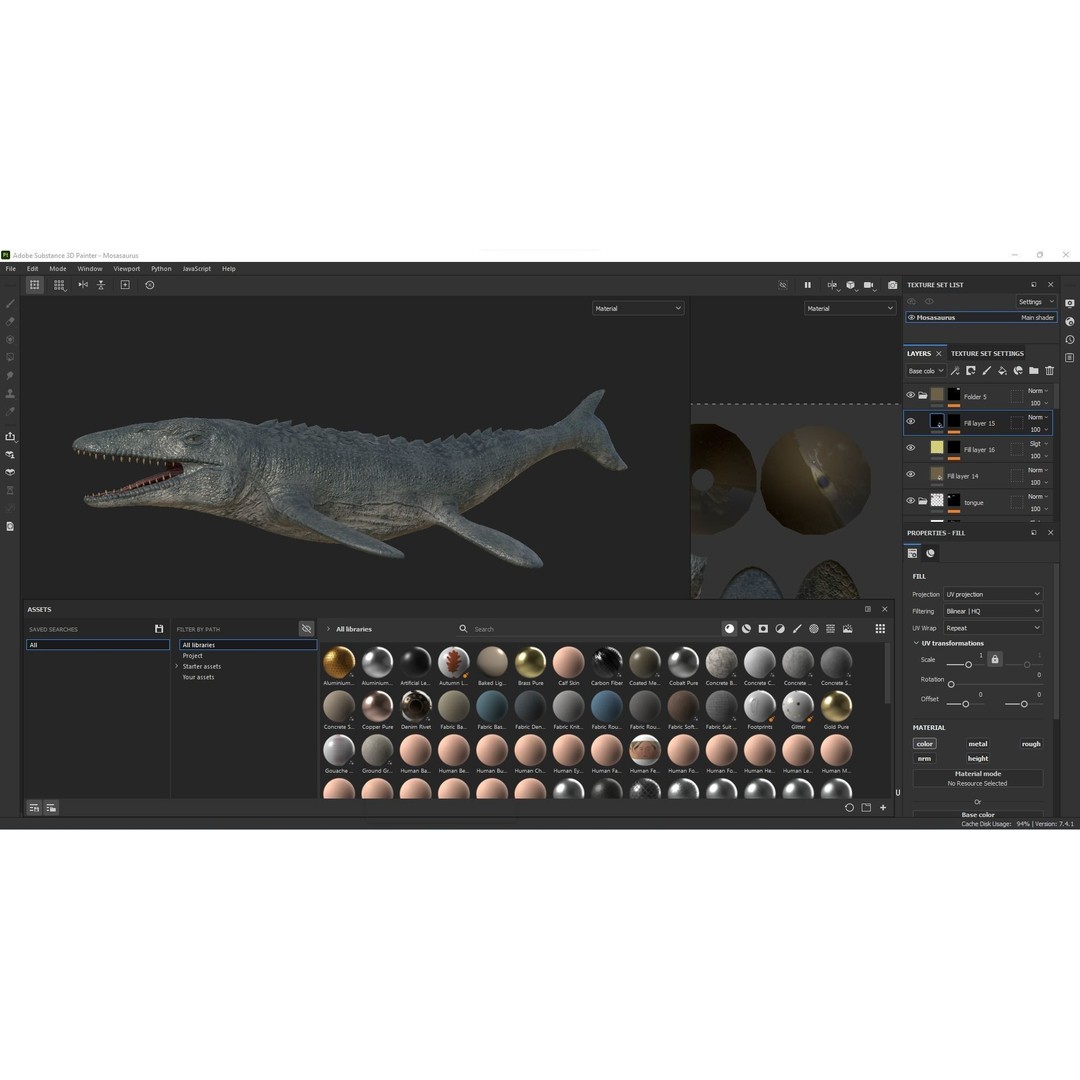Hide Fill layer 14
Image resolution: width=1080 pixels, height=1080 pixels.
point(911,475)
